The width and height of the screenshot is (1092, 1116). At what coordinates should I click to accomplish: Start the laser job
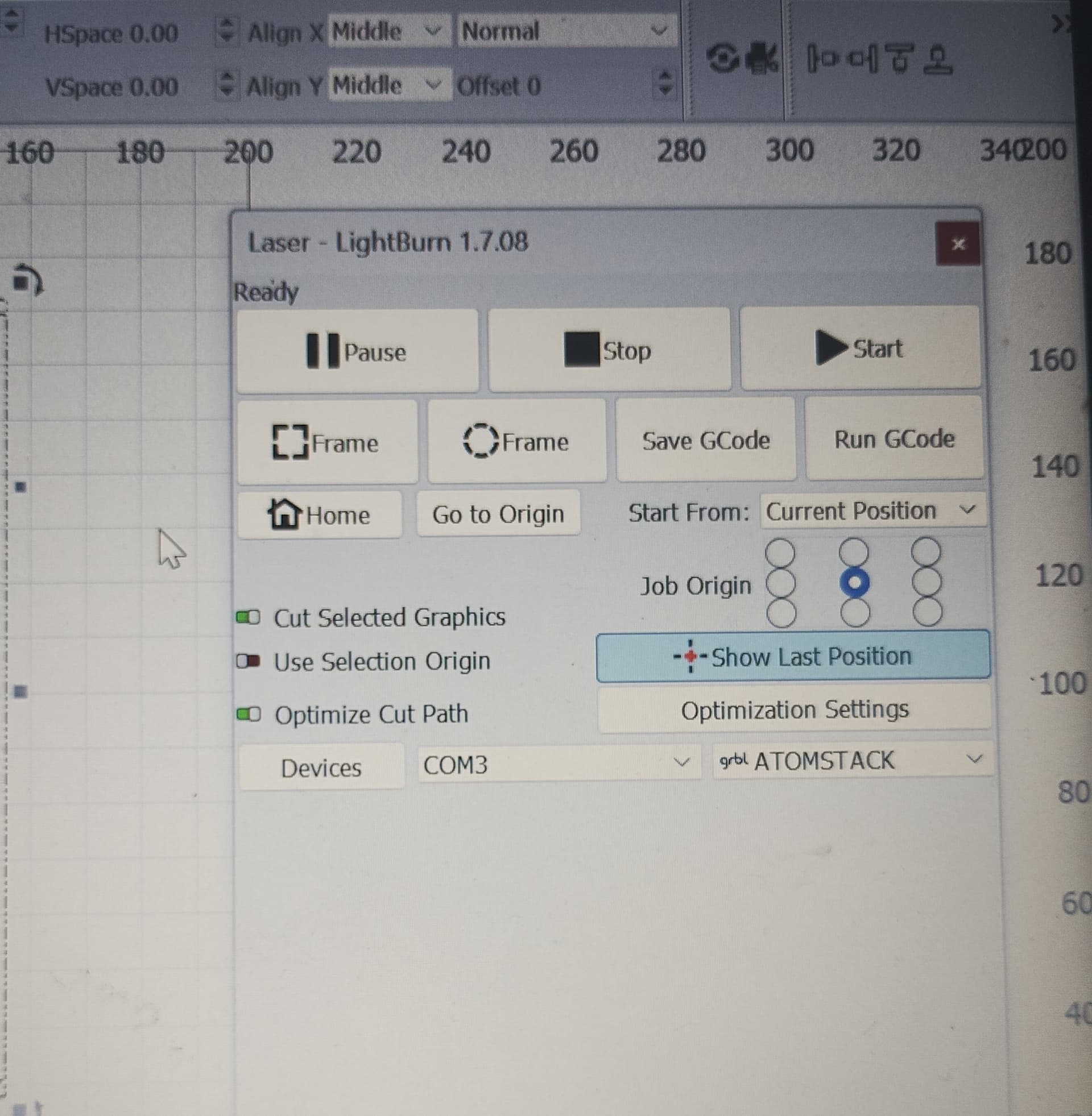(x=861, y=348)
